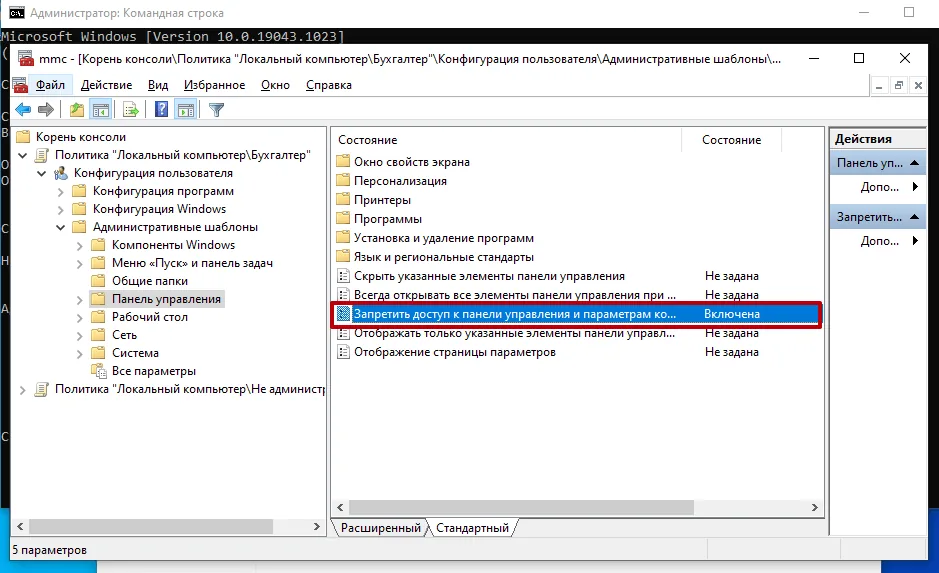Expand the Конфигурация Windows node
Viewport: 939px width, 573px height.
pos(60,210)
